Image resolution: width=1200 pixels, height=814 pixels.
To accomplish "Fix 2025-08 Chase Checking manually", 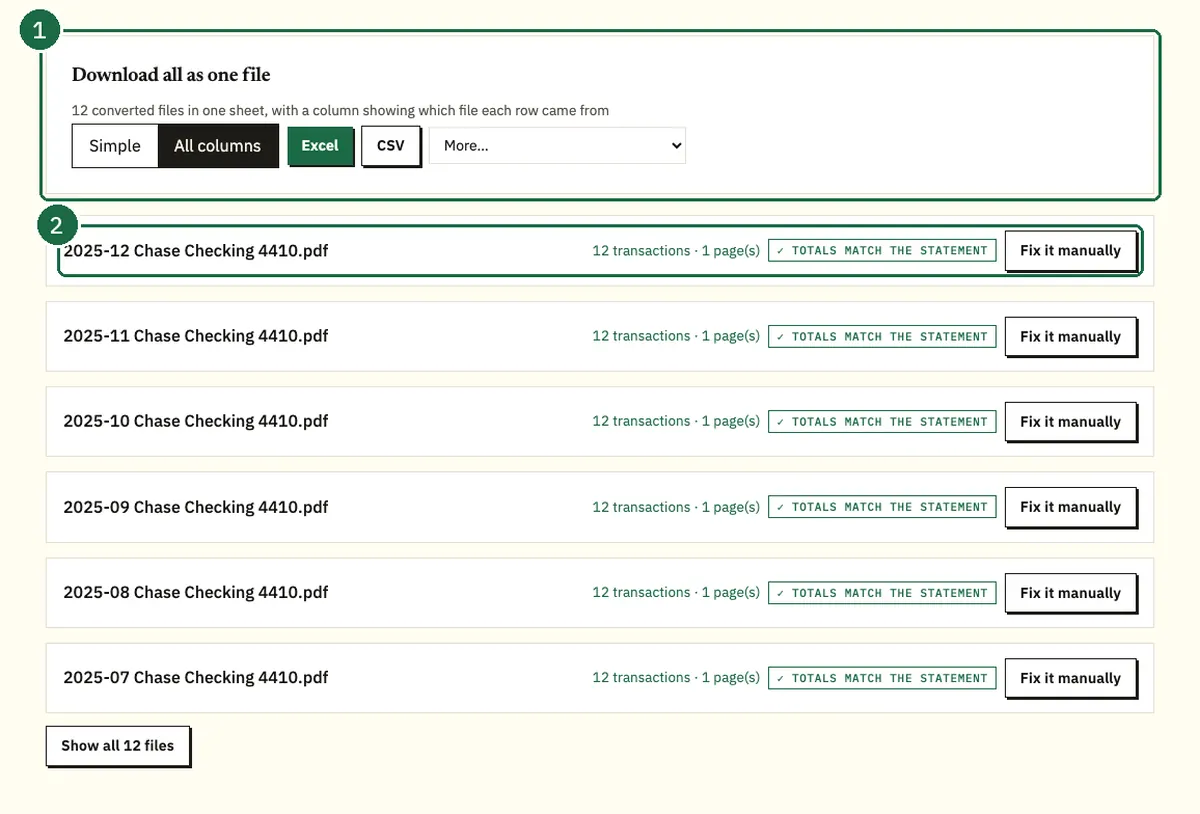I will [1070, 593].
